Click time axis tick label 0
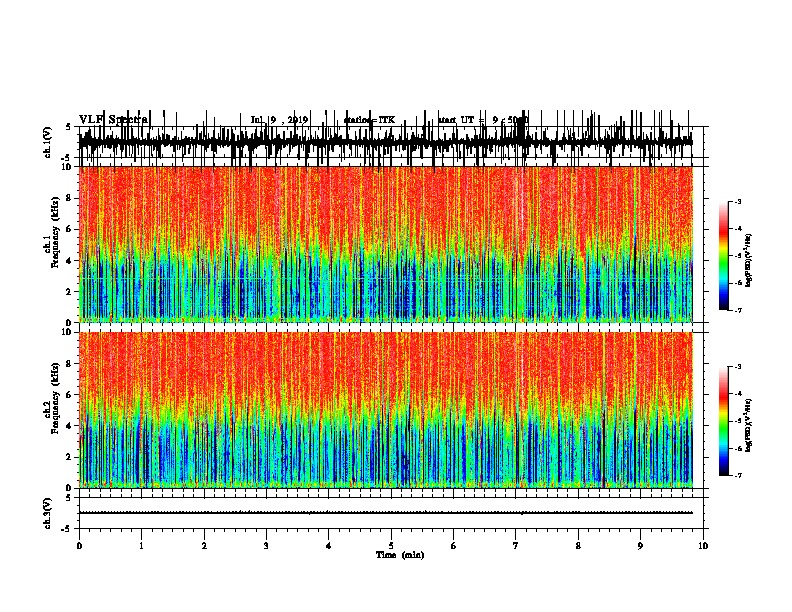792x612 pixels. (79, 546)
